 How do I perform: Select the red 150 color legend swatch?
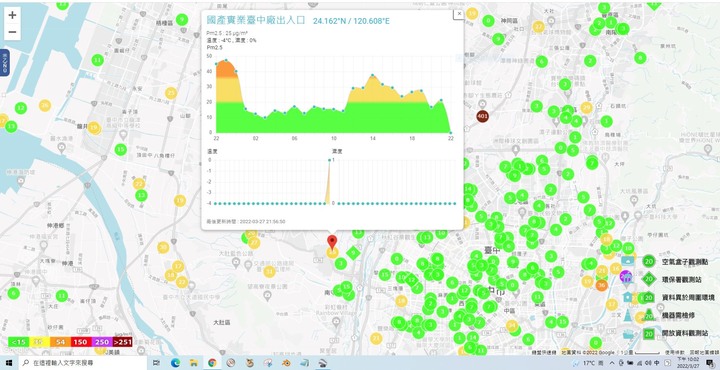pyautogui.click(x=80, y=342)
